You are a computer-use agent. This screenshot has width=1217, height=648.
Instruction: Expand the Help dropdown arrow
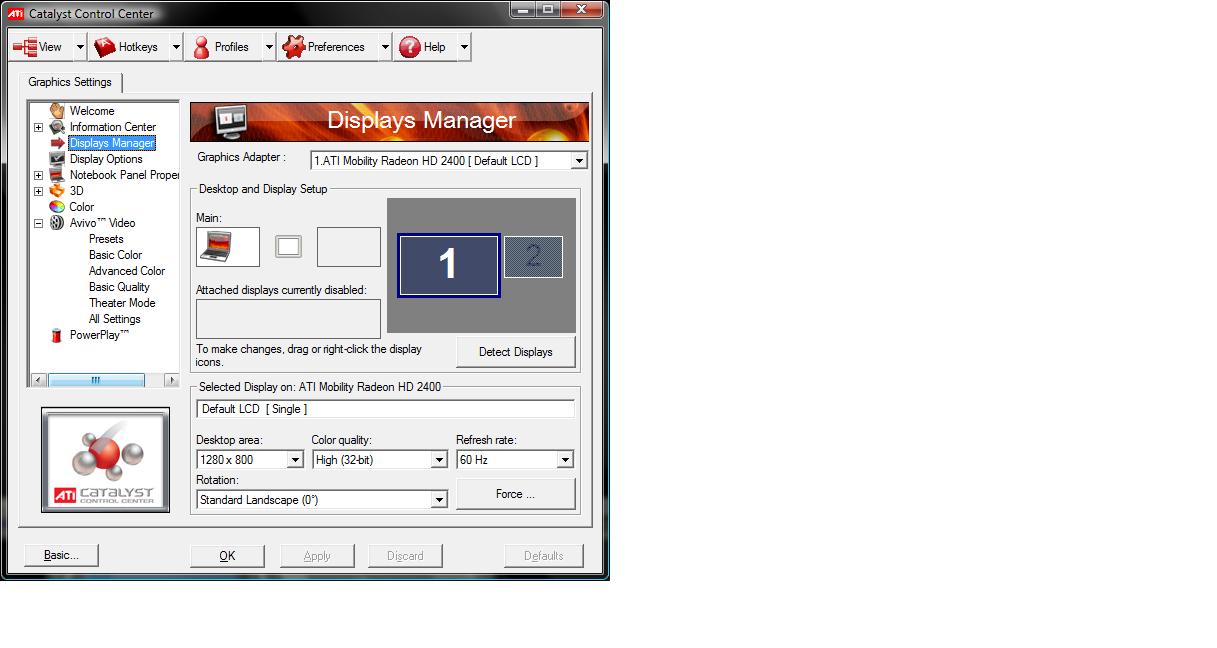click(x=464, y=47)
